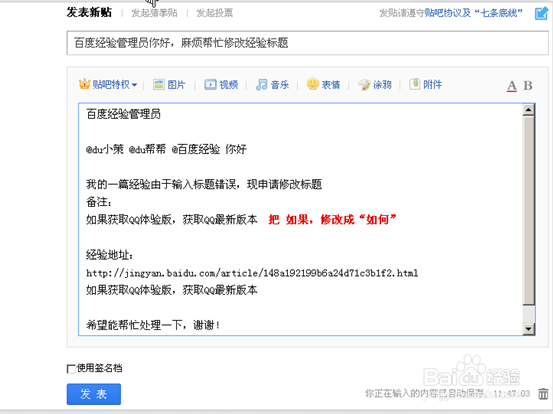Toggle bold with the B icon
The height and width of the screenshot is (414, 553).
(528, 85)
